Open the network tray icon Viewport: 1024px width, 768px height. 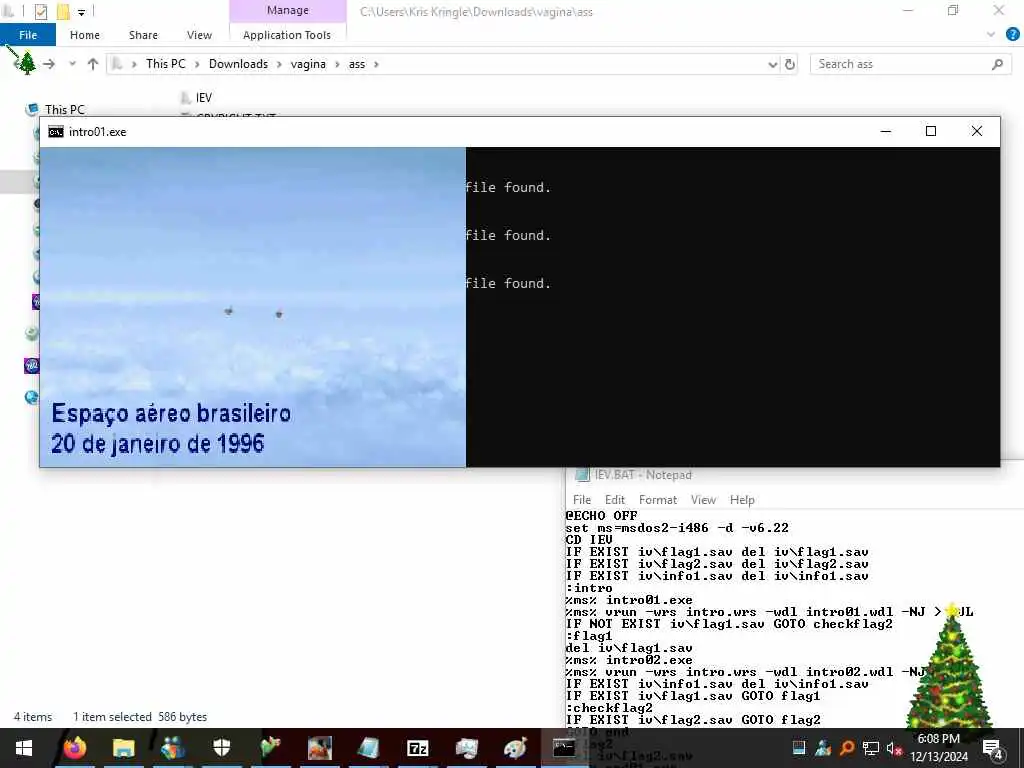tap(871, 748)
